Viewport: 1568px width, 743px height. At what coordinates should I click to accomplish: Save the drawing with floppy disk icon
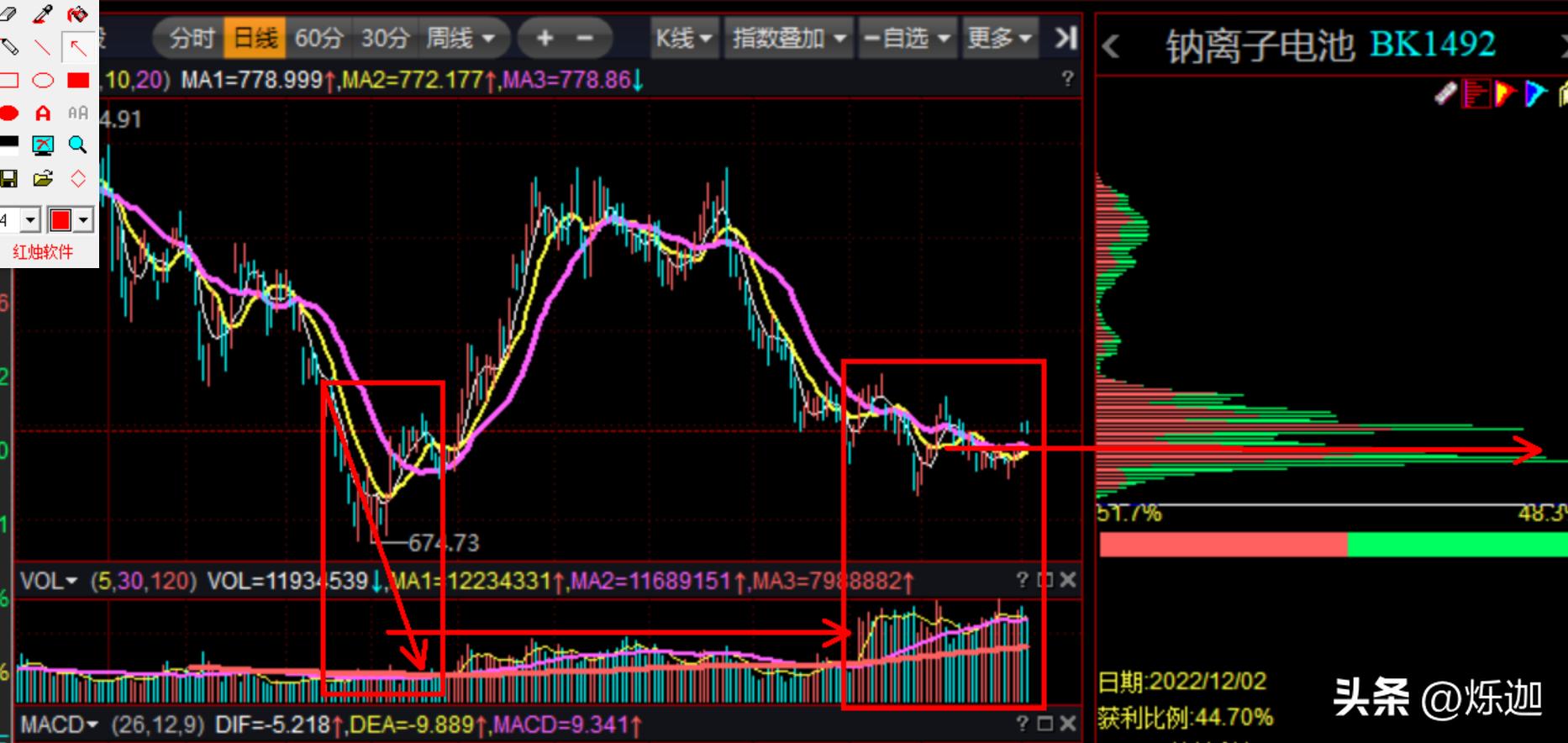tap(8, 179)
